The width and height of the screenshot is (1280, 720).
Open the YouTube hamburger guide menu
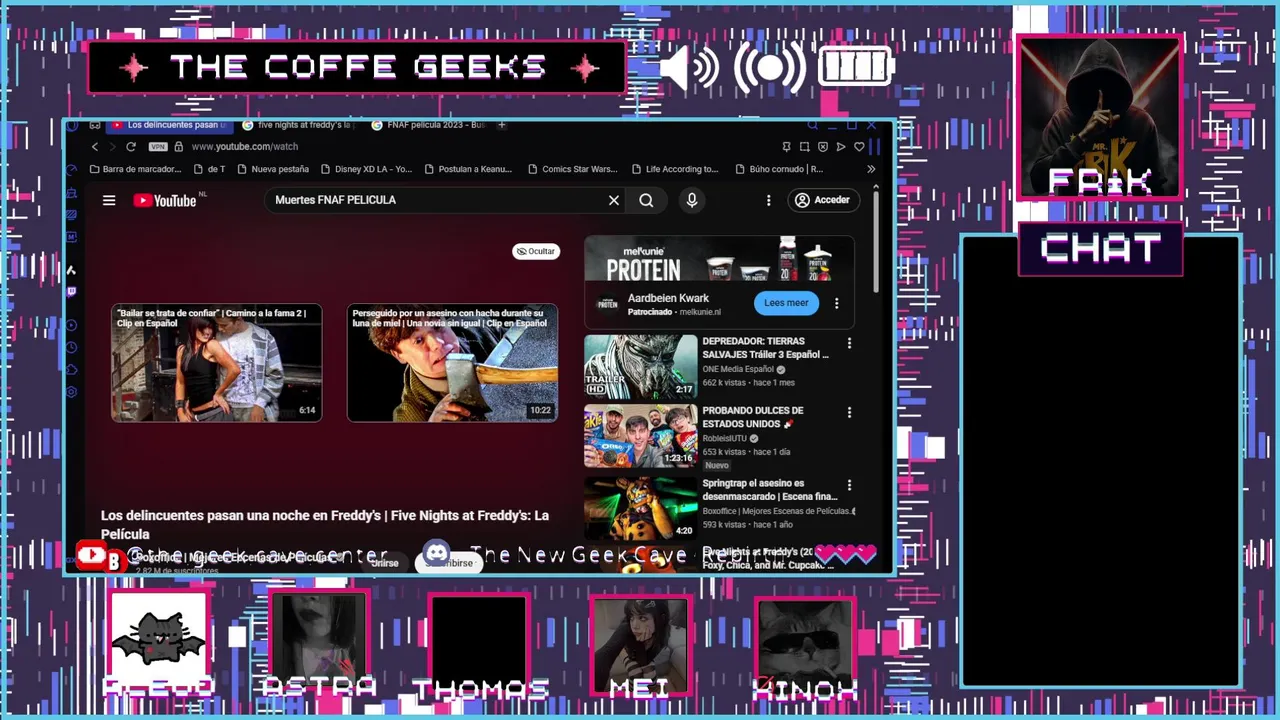[109, 200]
